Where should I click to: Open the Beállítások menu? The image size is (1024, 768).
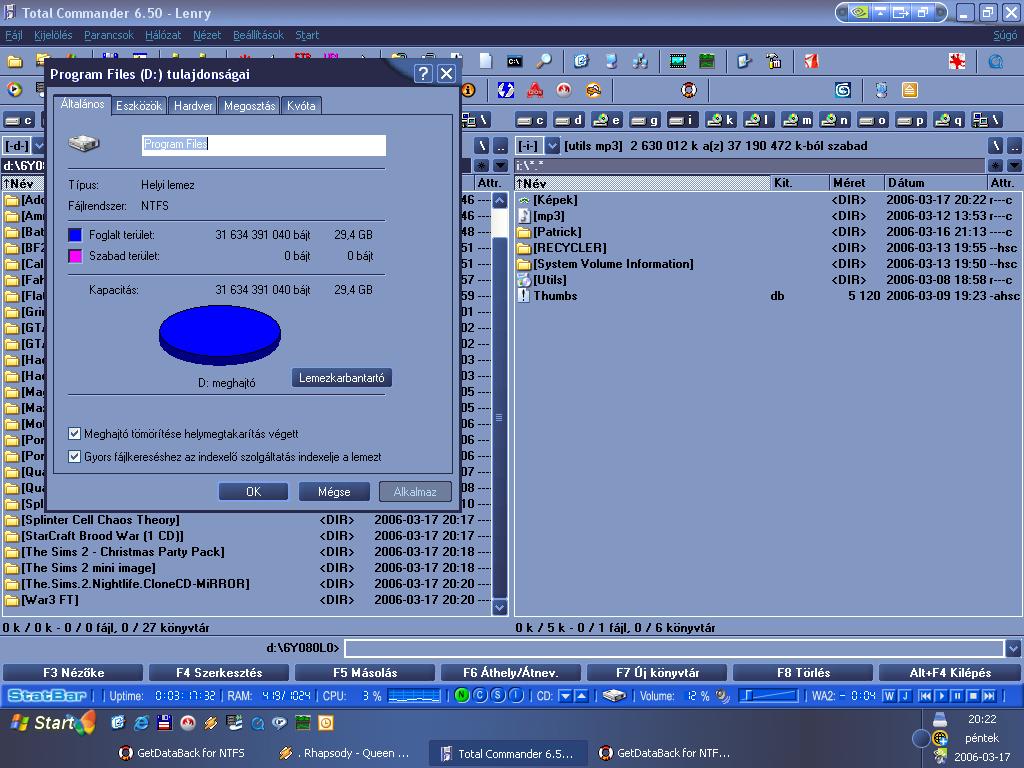[258, 35]
